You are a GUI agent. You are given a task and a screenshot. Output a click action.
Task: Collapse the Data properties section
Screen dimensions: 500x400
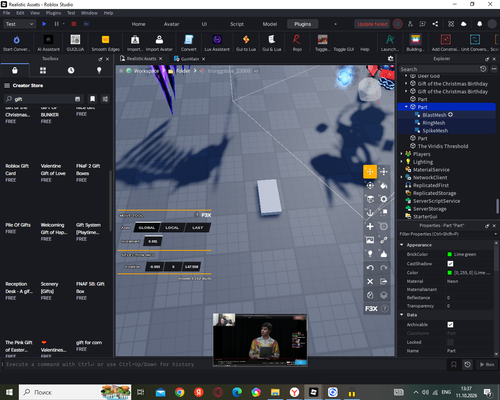point(402,315)
